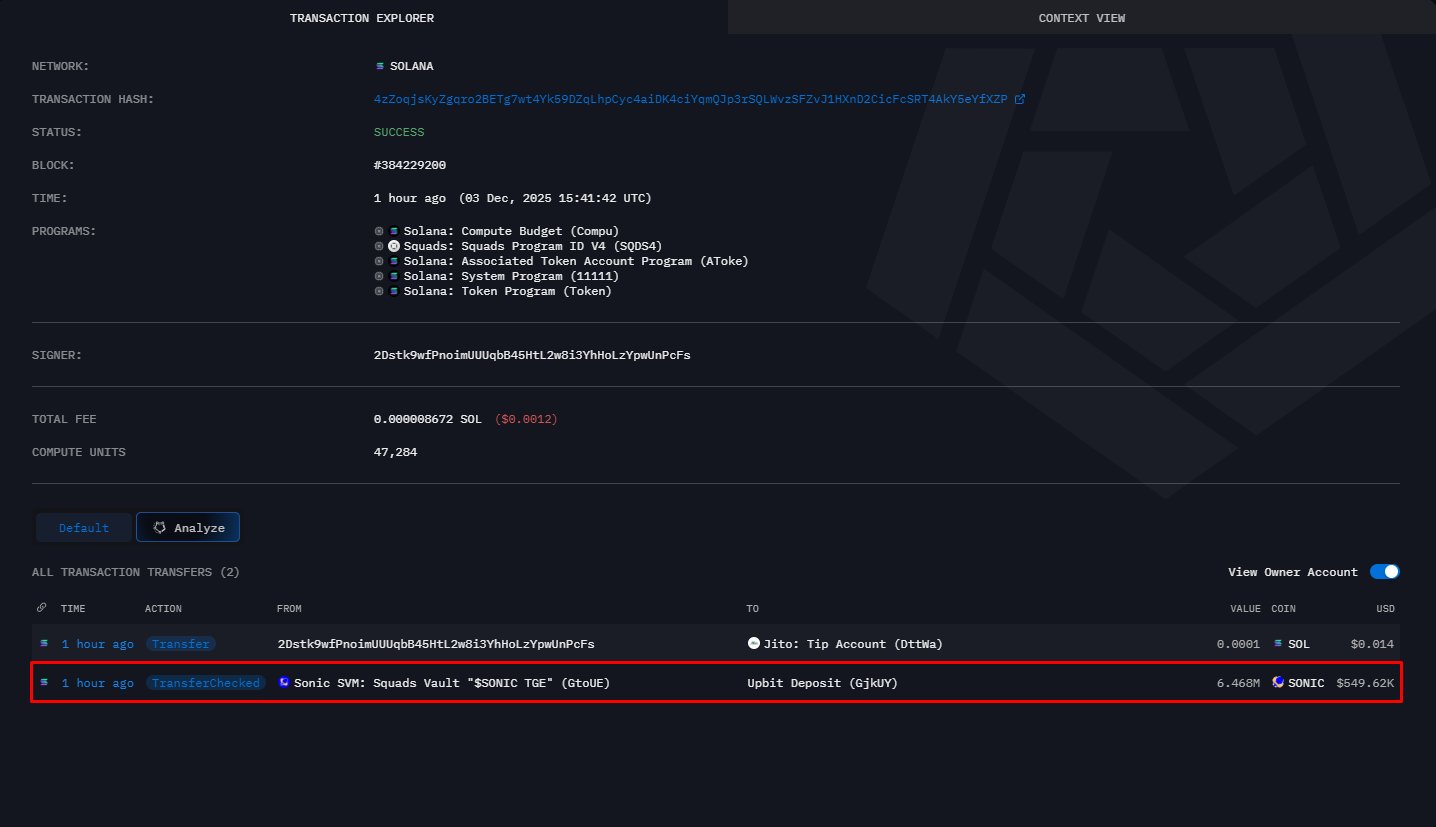Click the TIME column header
Image resolution: width=1436 pixels, height=827 pixels.
pos(73,608)
